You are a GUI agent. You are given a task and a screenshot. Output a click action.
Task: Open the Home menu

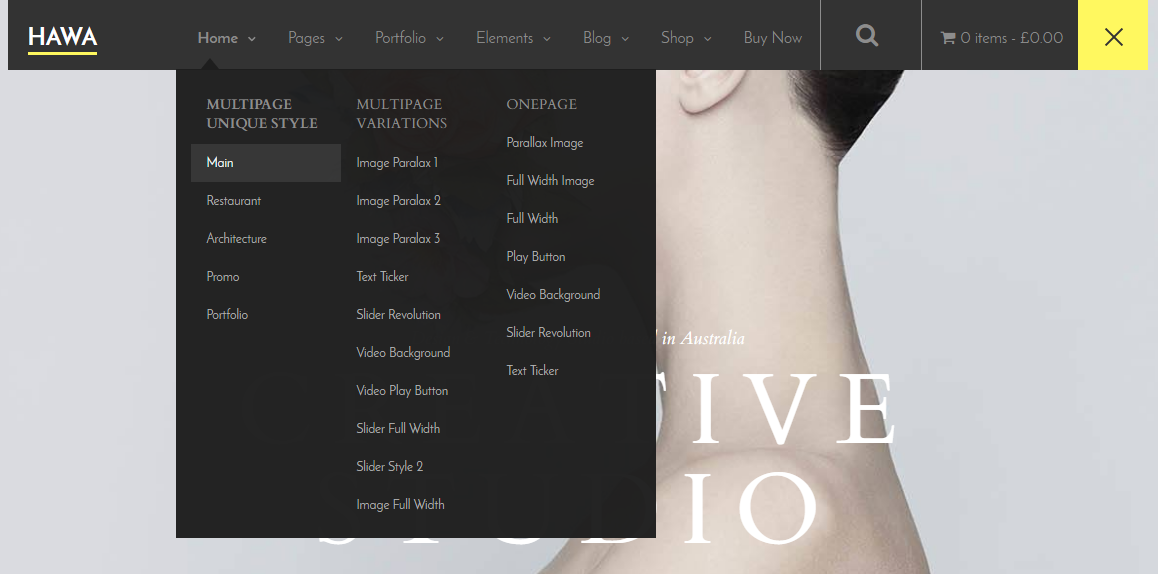point(218,38)
